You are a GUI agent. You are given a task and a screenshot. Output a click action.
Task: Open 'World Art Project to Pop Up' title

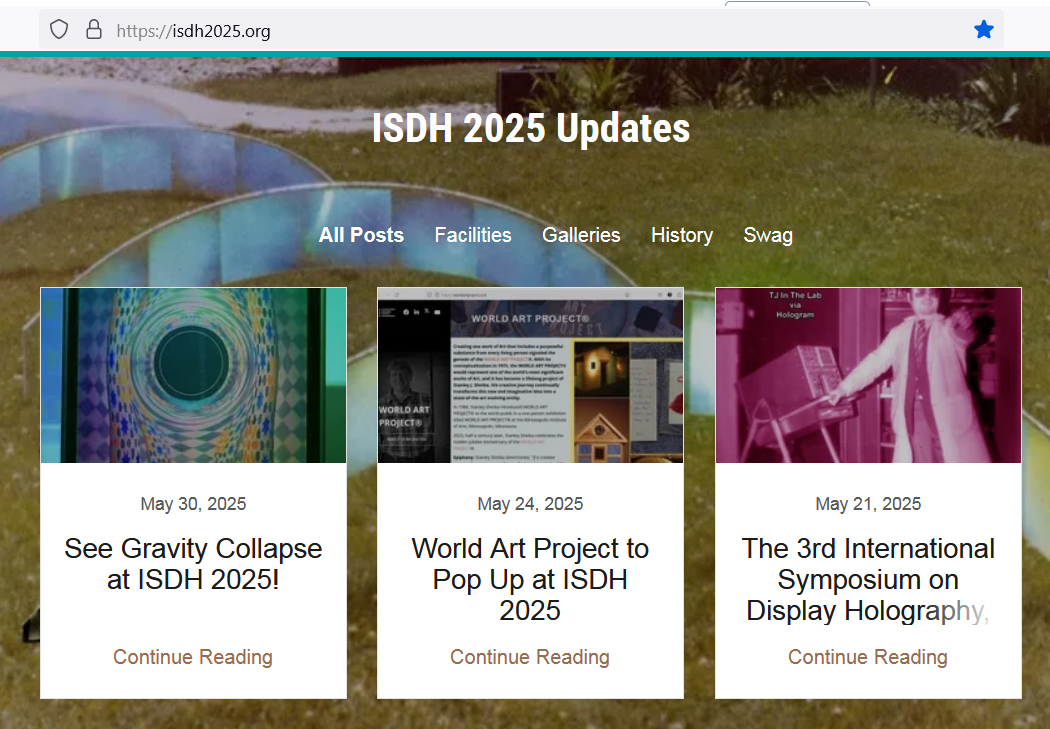click(530, 579)
